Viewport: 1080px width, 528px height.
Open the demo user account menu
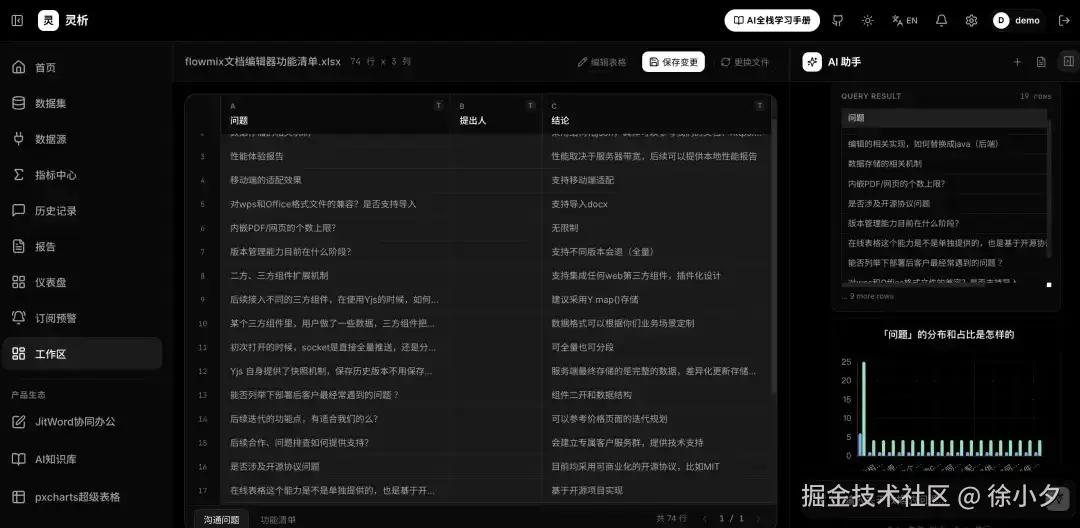(x=1017, y=21)
